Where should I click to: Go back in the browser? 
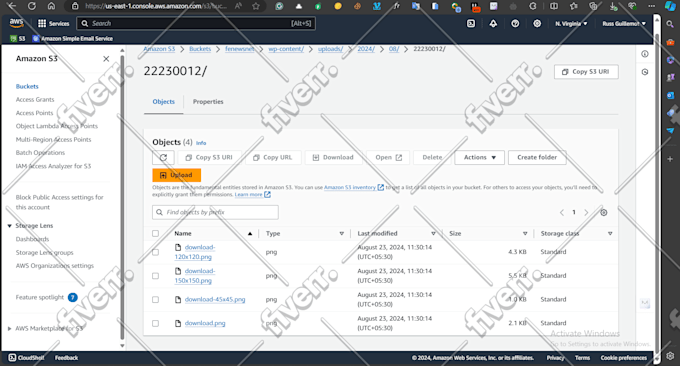pos(12,6)
